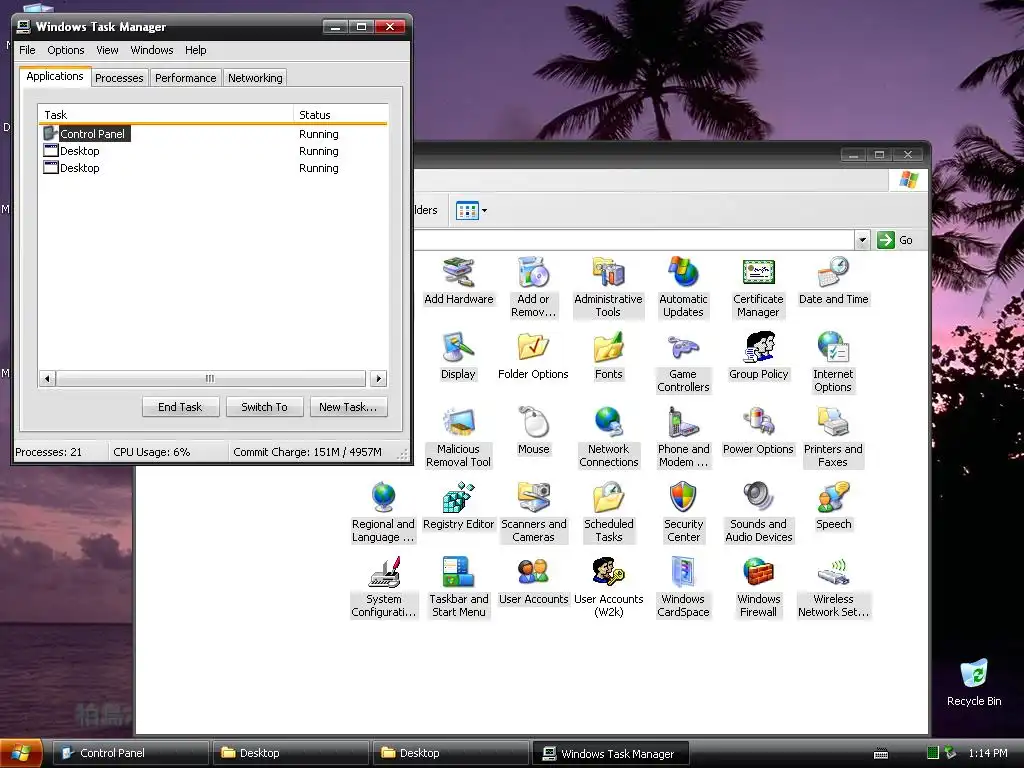Open Sounds and Audio Devices

(758, 513)
